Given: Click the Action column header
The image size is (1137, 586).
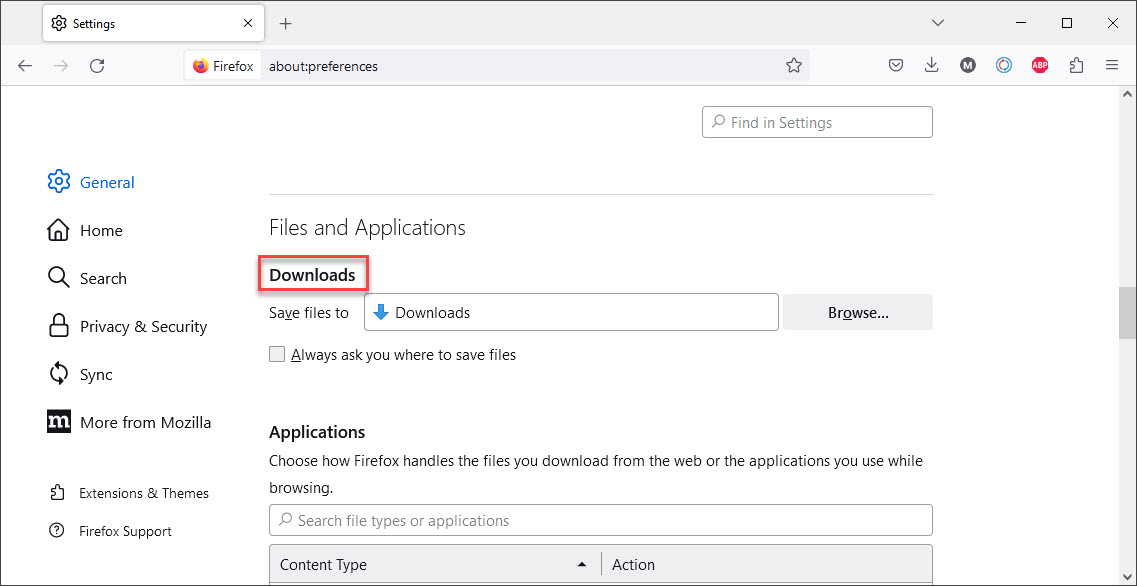Looking at the screenshot, I should click(633, 564).
